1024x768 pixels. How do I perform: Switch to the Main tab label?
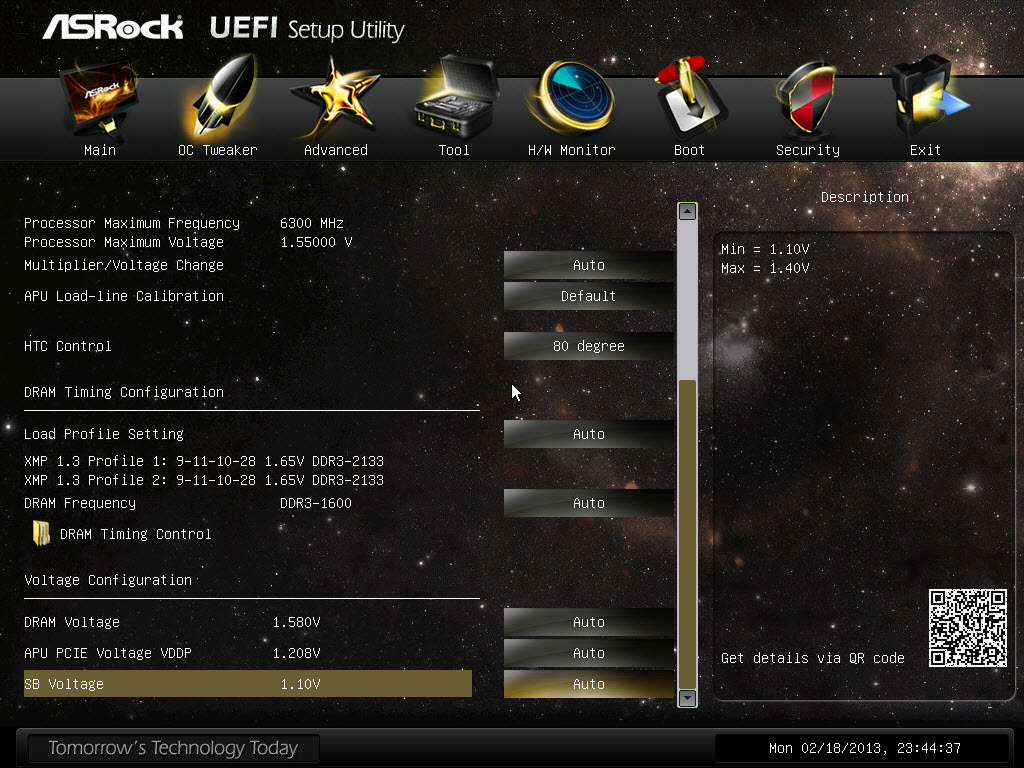tap(100, 150)
